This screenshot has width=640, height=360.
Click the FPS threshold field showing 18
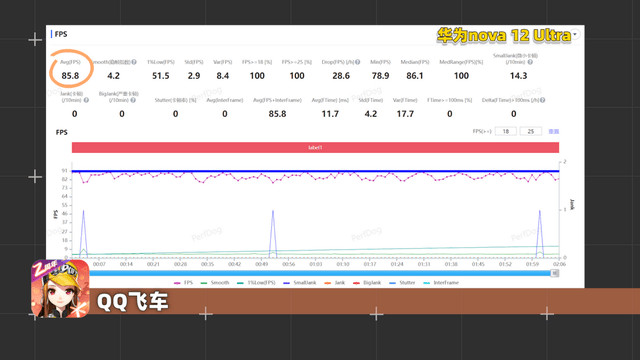tap(506, 131)
